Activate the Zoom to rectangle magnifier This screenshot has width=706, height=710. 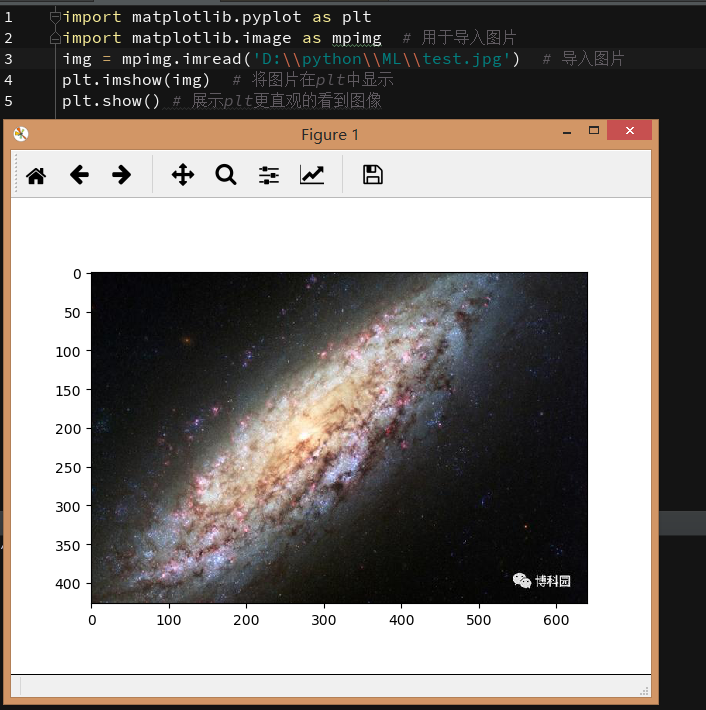(226, 175)
